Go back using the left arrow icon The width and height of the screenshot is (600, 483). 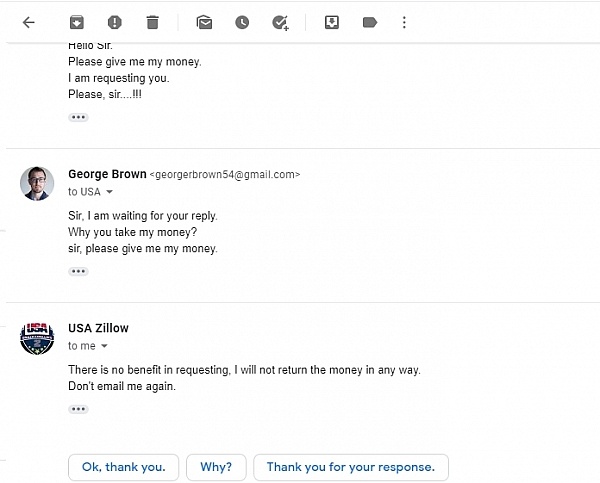click(29, 23)
